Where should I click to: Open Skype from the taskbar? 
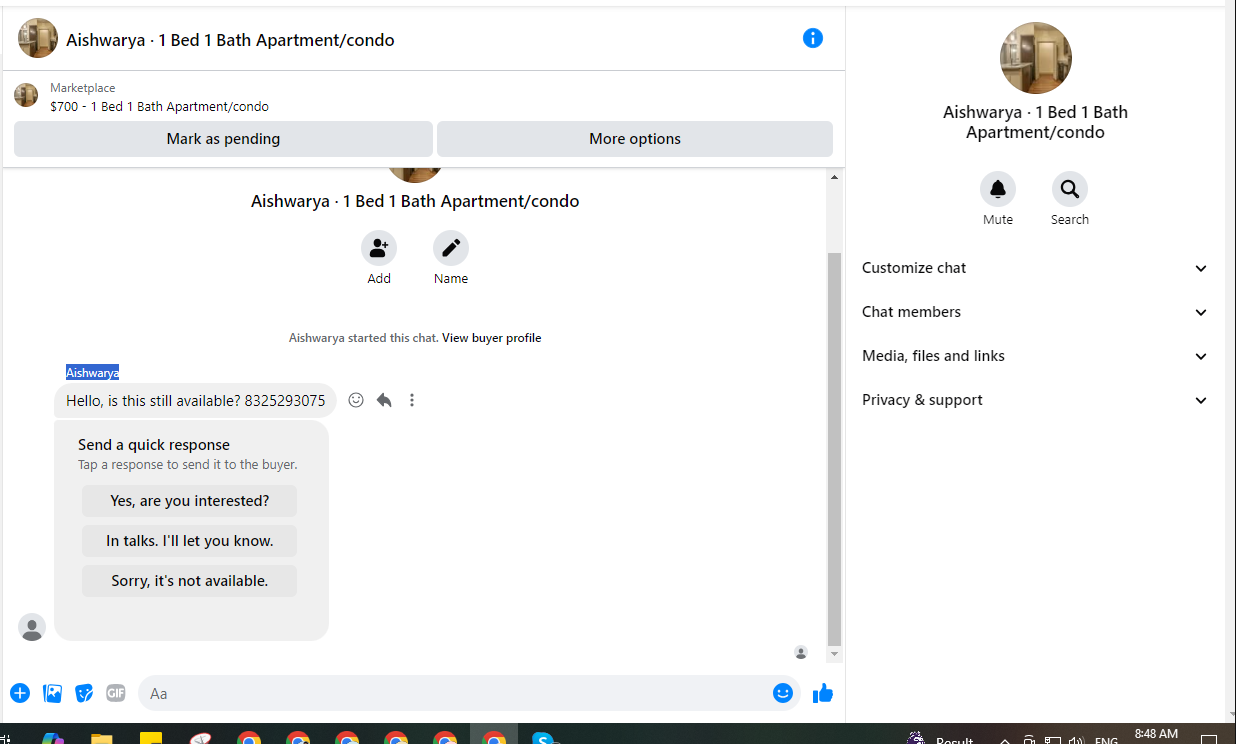543,738
